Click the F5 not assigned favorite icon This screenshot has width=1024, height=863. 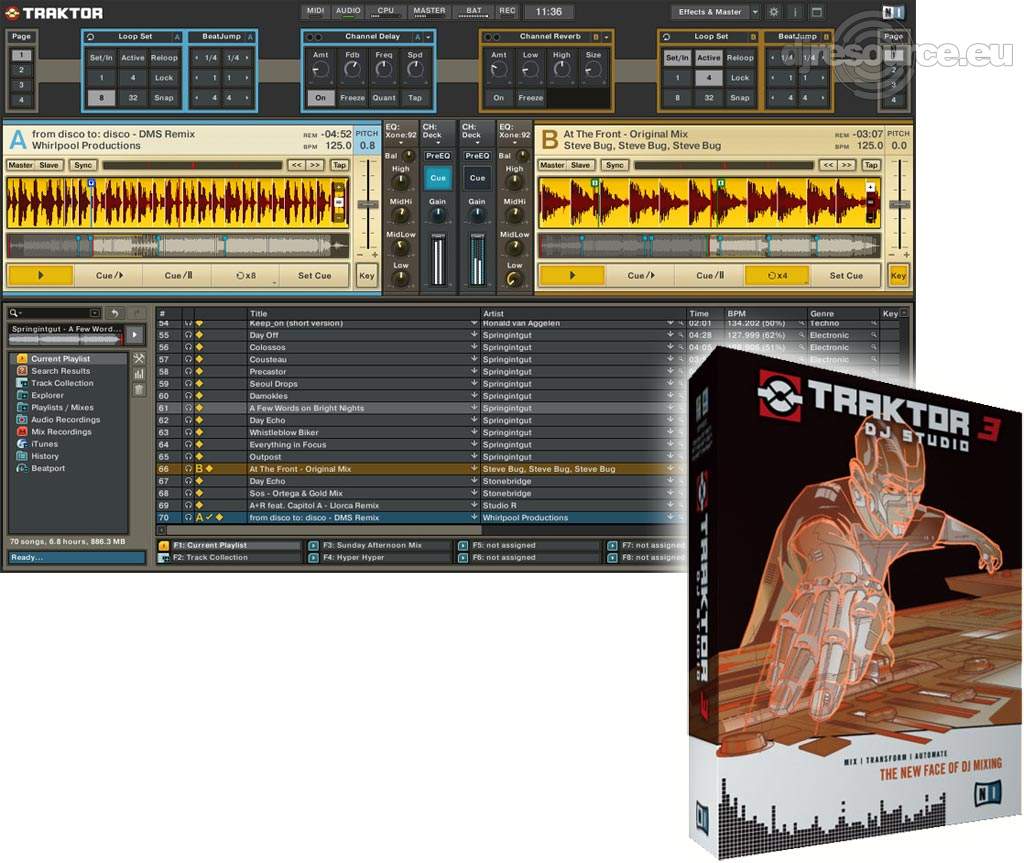point(463,545)
